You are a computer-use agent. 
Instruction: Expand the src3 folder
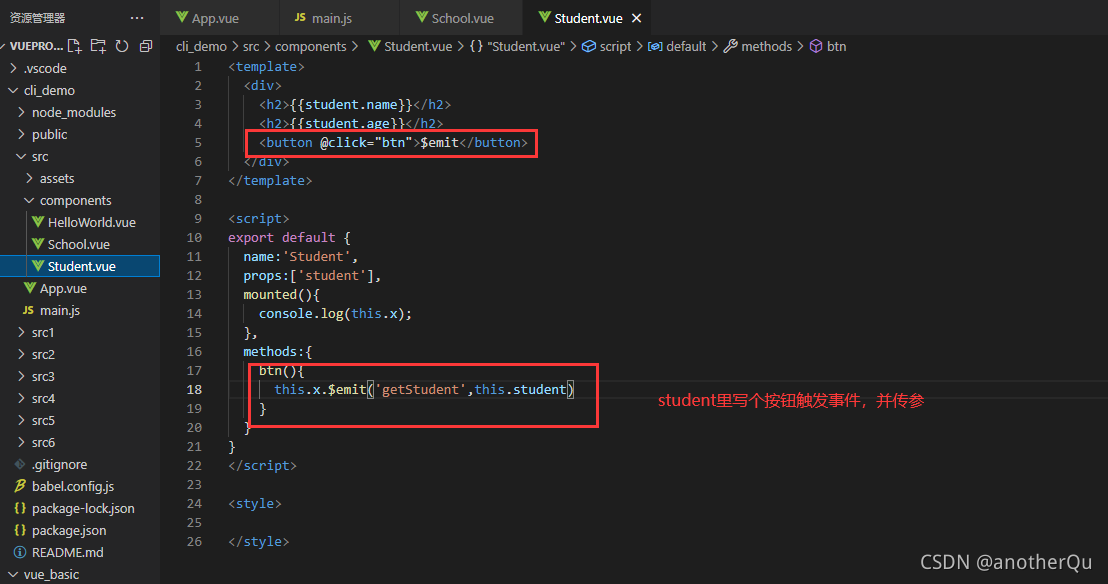point(80,376)
